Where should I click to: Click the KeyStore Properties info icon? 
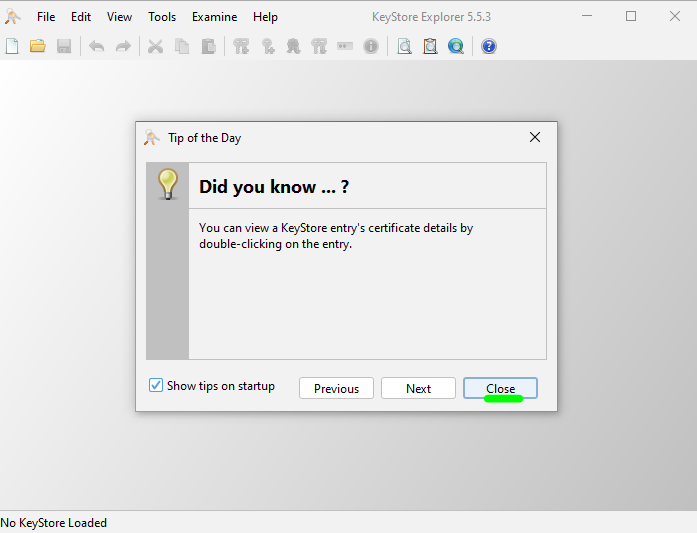[x=371, y=46]
